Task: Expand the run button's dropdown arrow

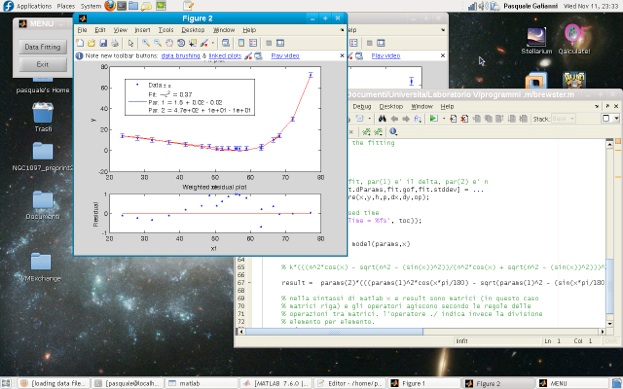Action: point(443,118)
